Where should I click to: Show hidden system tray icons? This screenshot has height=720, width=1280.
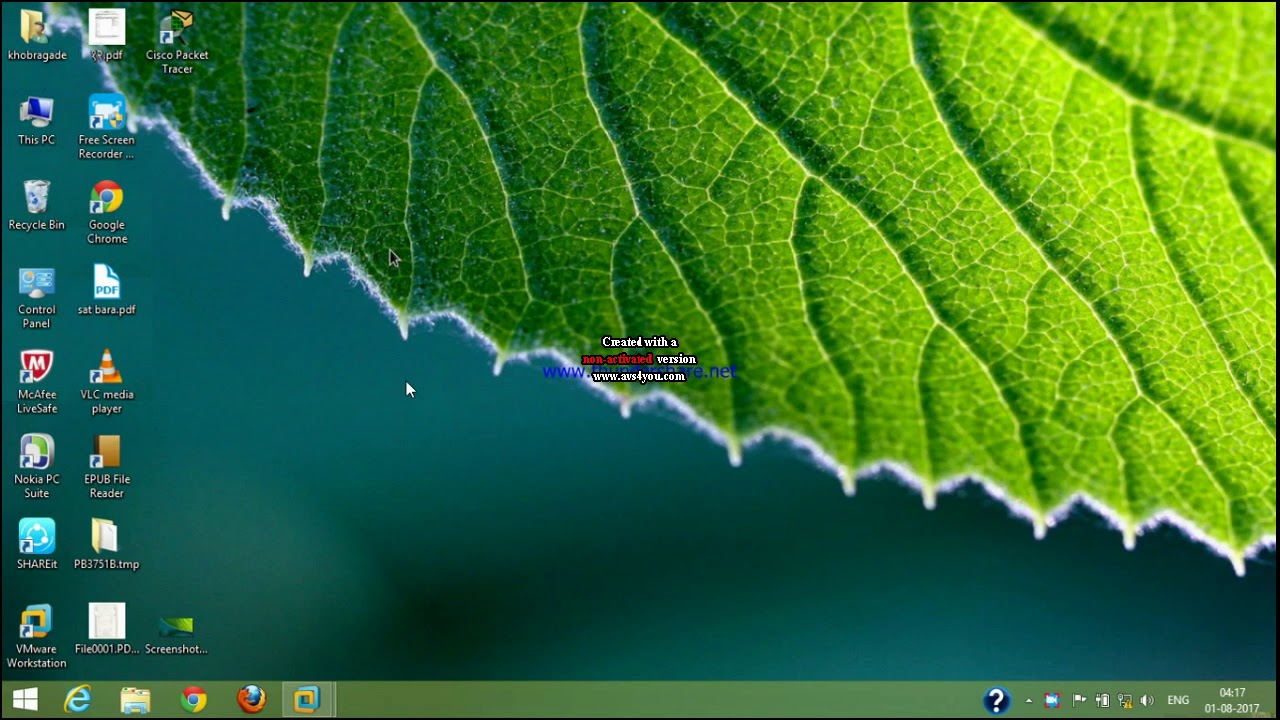1029,701
